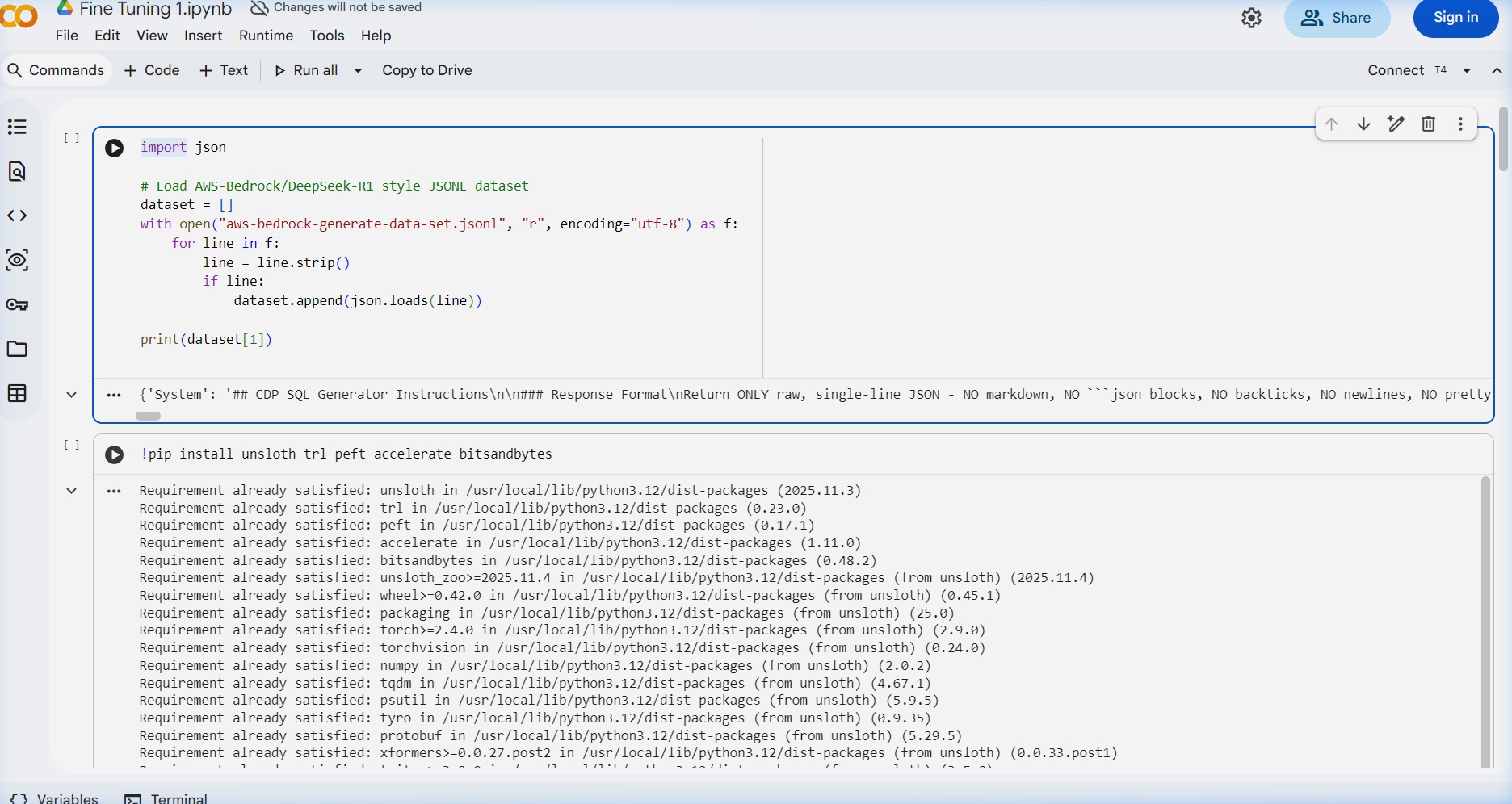Open output options dots for first cell output
Screen dimensions: 1512x804
pos(114,395)
